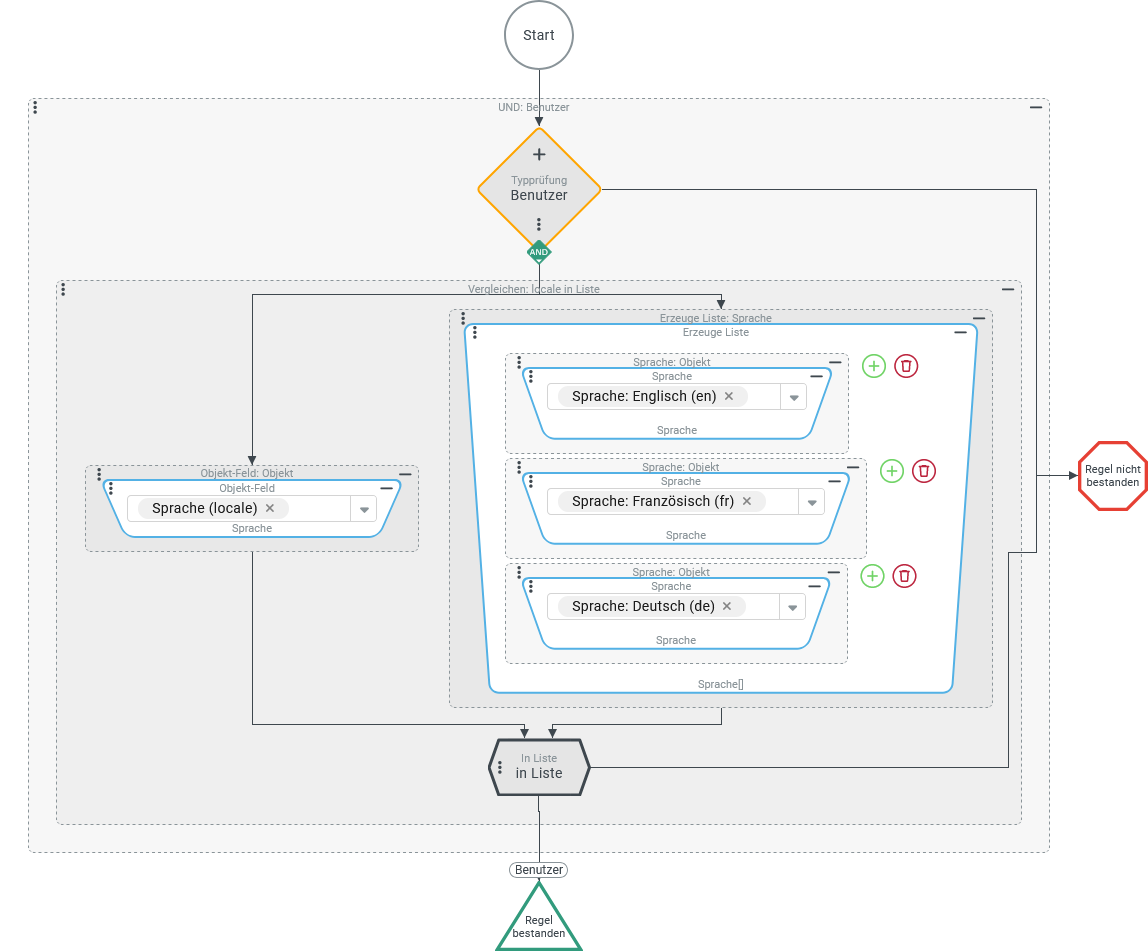Viewport: 1148px width, 951px height.
Task: Click green add button beside Französisch entry
Action: tap(892, 471)
